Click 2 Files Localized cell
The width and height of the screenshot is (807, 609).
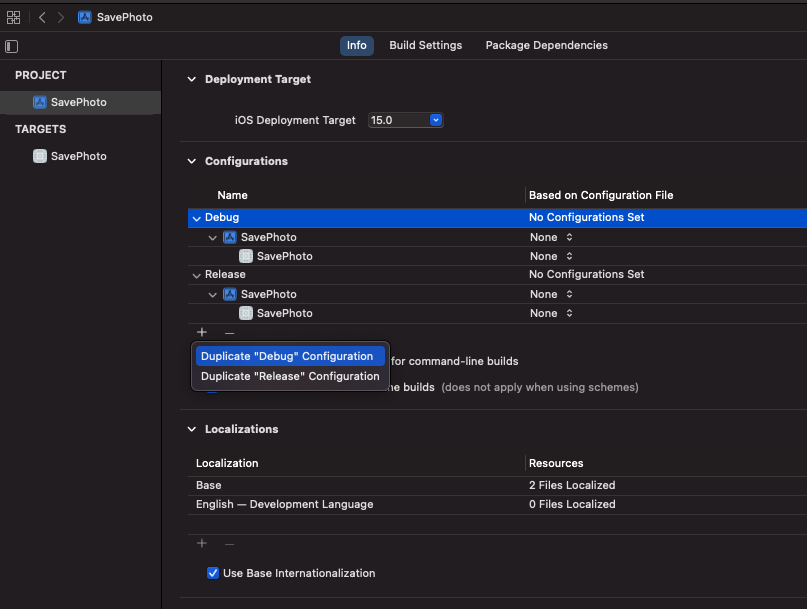click(572, 485)
